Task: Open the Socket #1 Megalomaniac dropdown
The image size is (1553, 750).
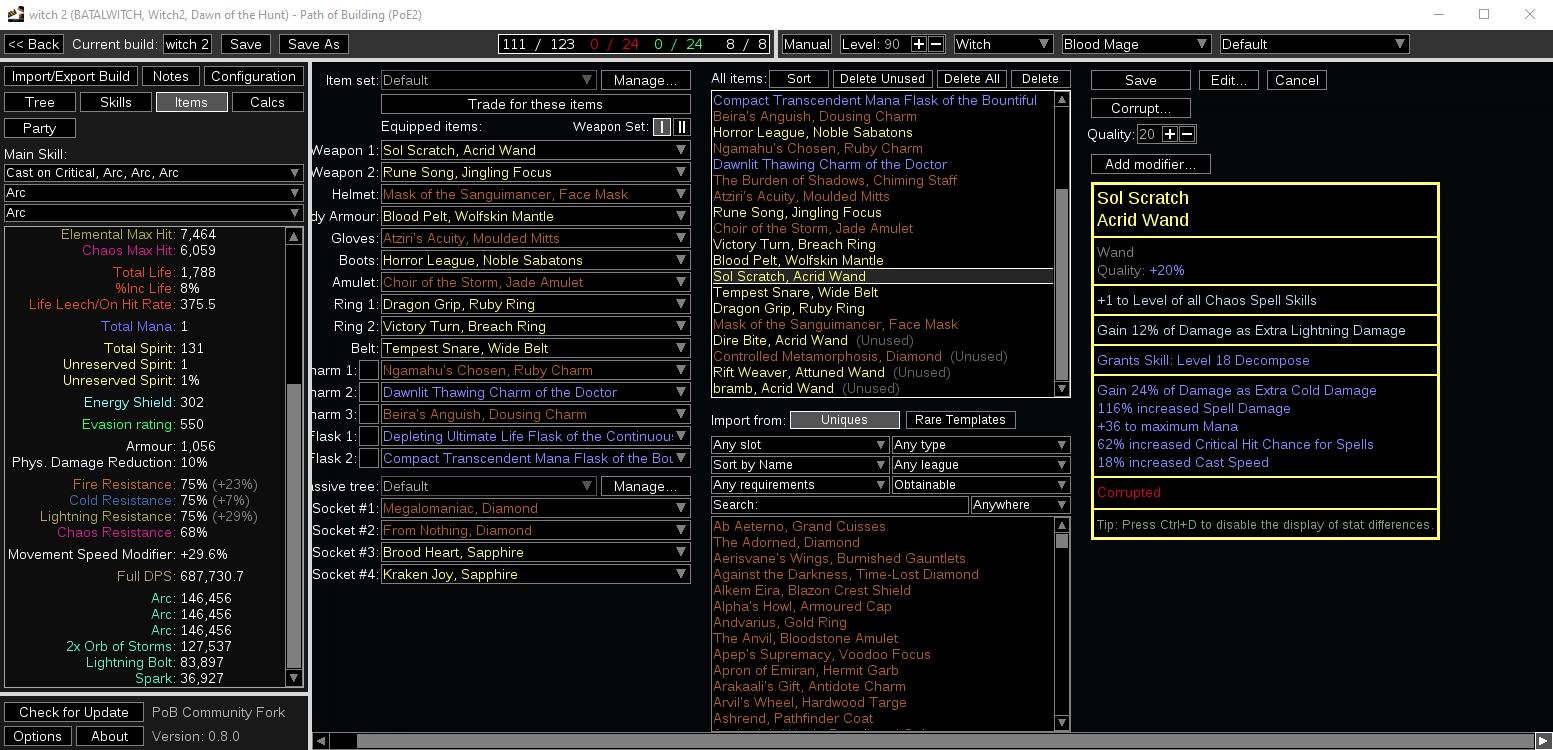Action: click(x=536, y=508)
